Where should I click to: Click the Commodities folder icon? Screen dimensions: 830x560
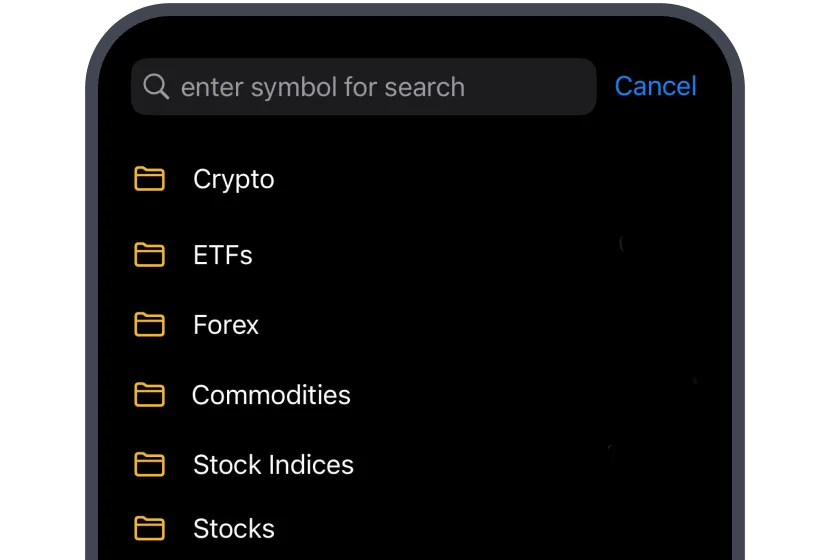coord(149,395)
